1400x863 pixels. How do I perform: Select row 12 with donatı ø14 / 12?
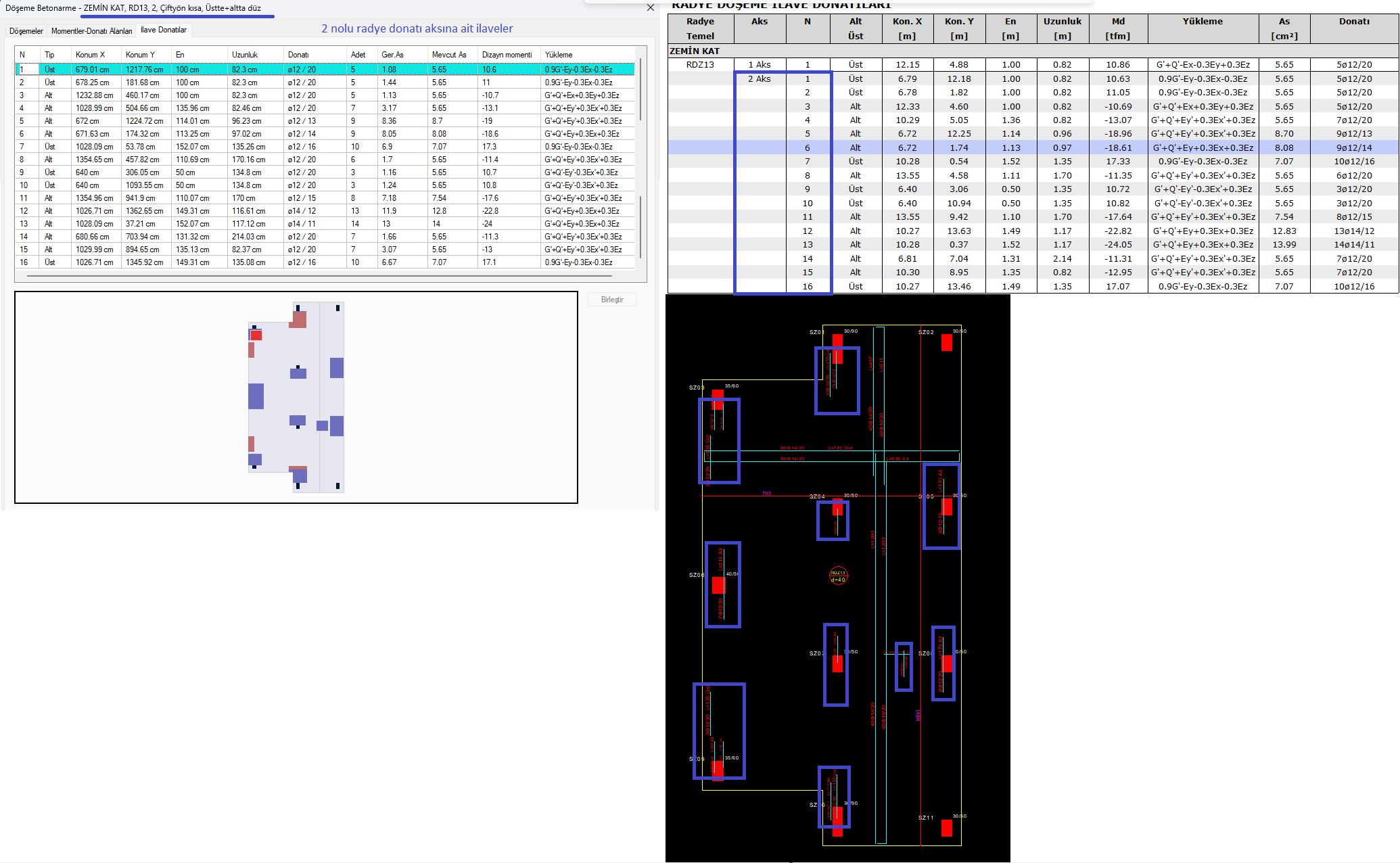coord(325,211)
